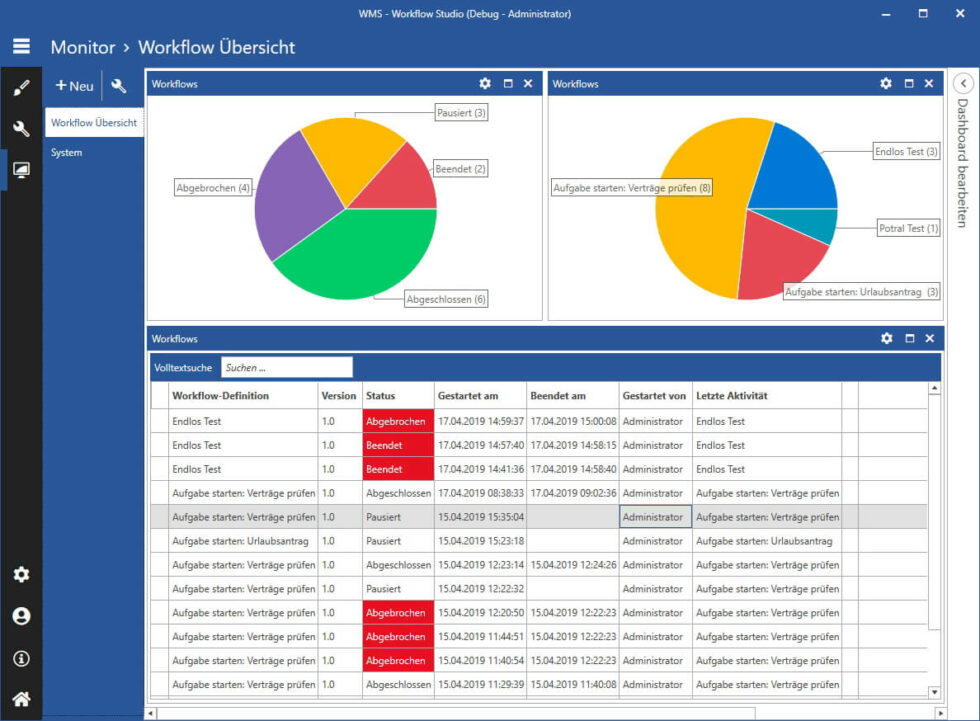
Task: Maximize the left Workflows pie chart panel
Action: pyautogui.click(x=507, y=84)
